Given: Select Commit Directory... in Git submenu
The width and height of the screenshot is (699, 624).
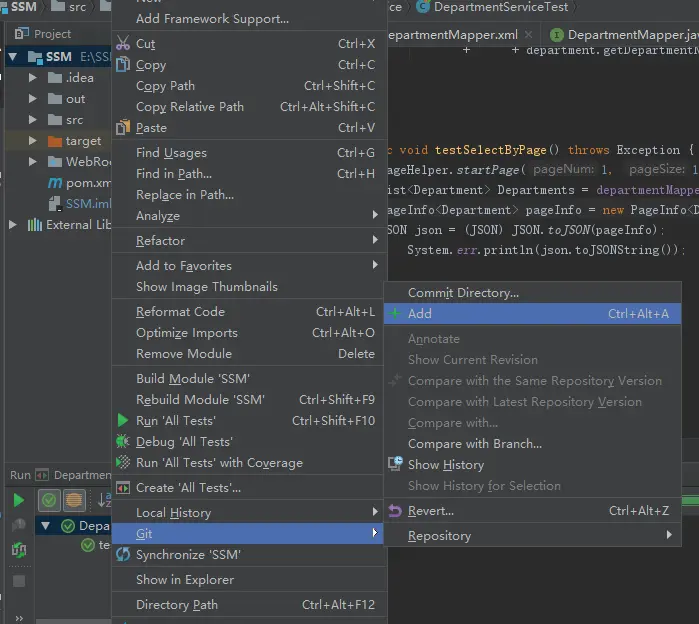Looking at the screenshot, I should click(x=532, y=293).
